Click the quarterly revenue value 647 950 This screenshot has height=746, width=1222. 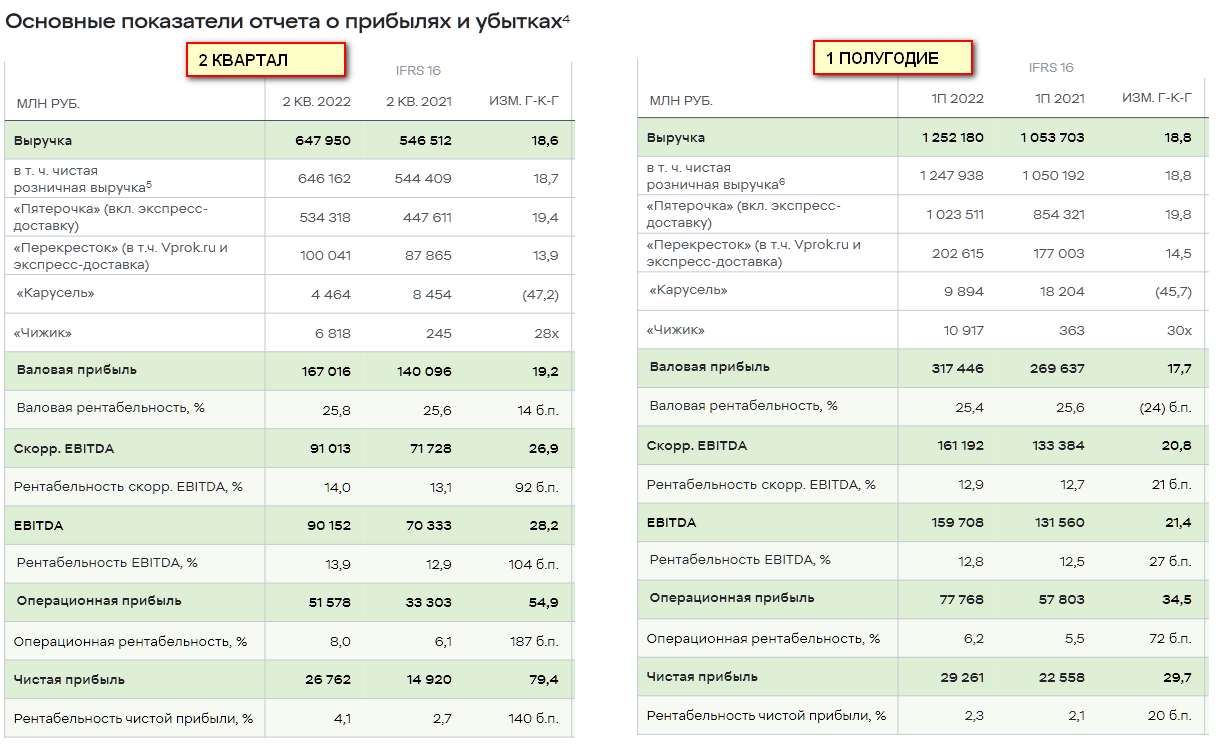point(323,141)
